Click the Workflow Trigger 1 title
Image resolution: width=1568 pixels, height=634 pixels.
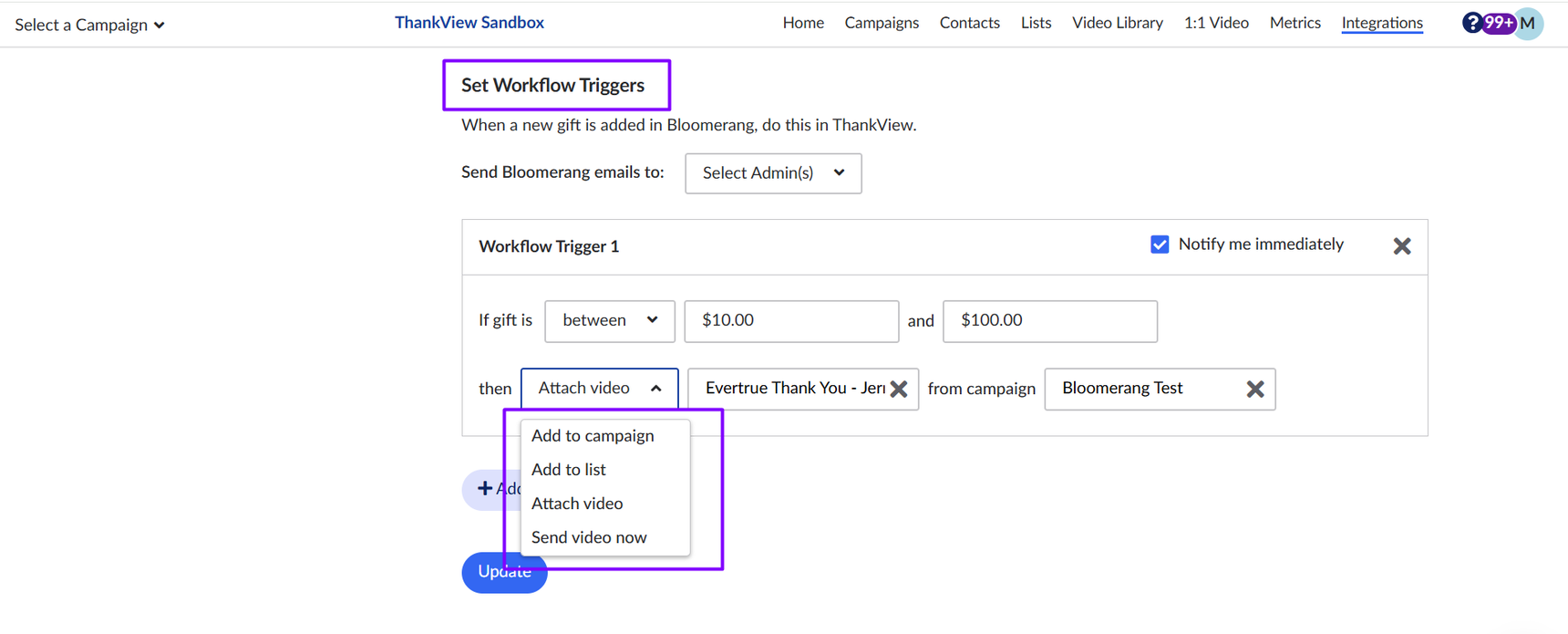549,246
